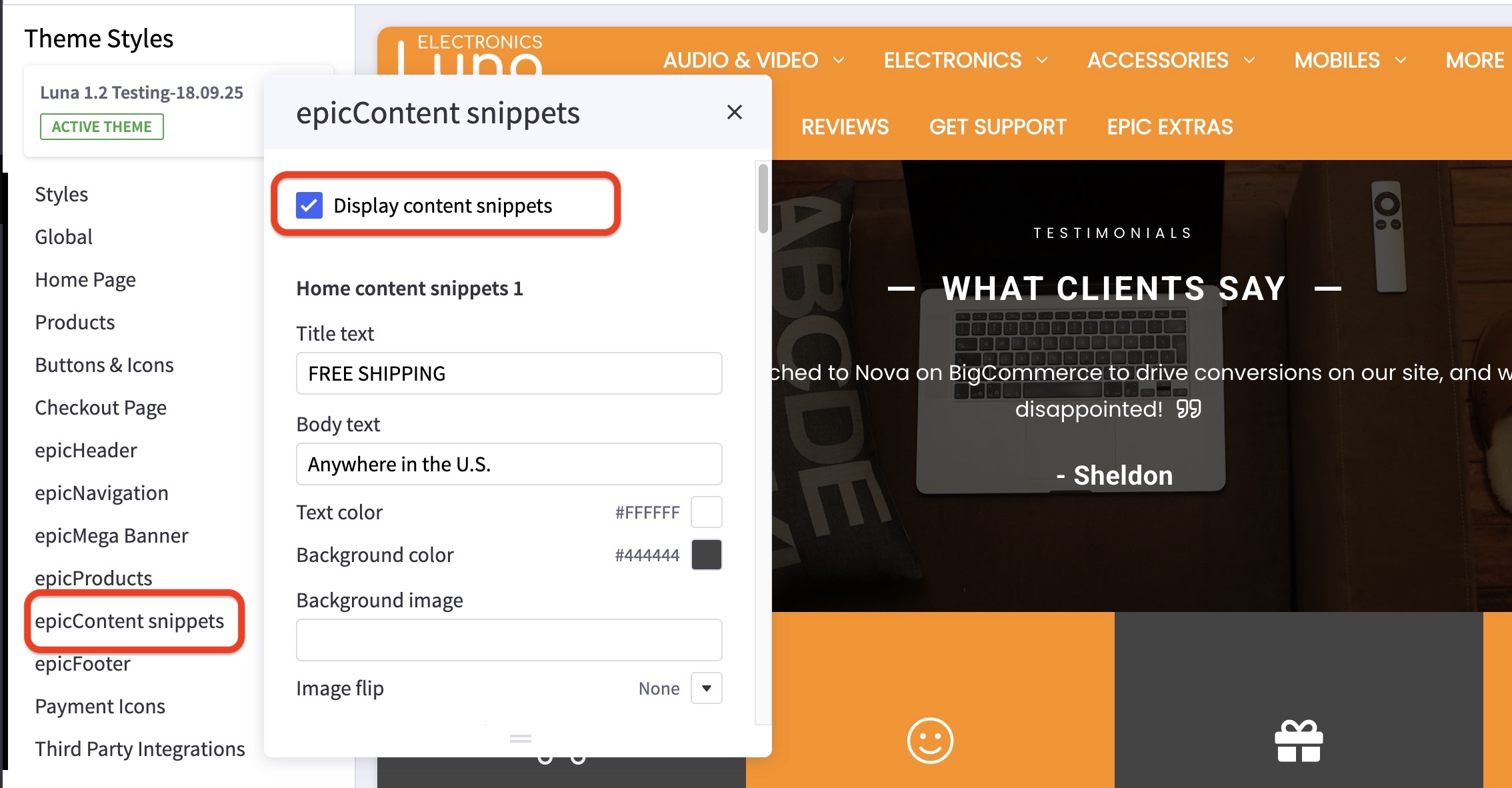The width and height of the screenshot is (1512, 788).
Task: Open the Payment Icons section
Action: point(100,706)
